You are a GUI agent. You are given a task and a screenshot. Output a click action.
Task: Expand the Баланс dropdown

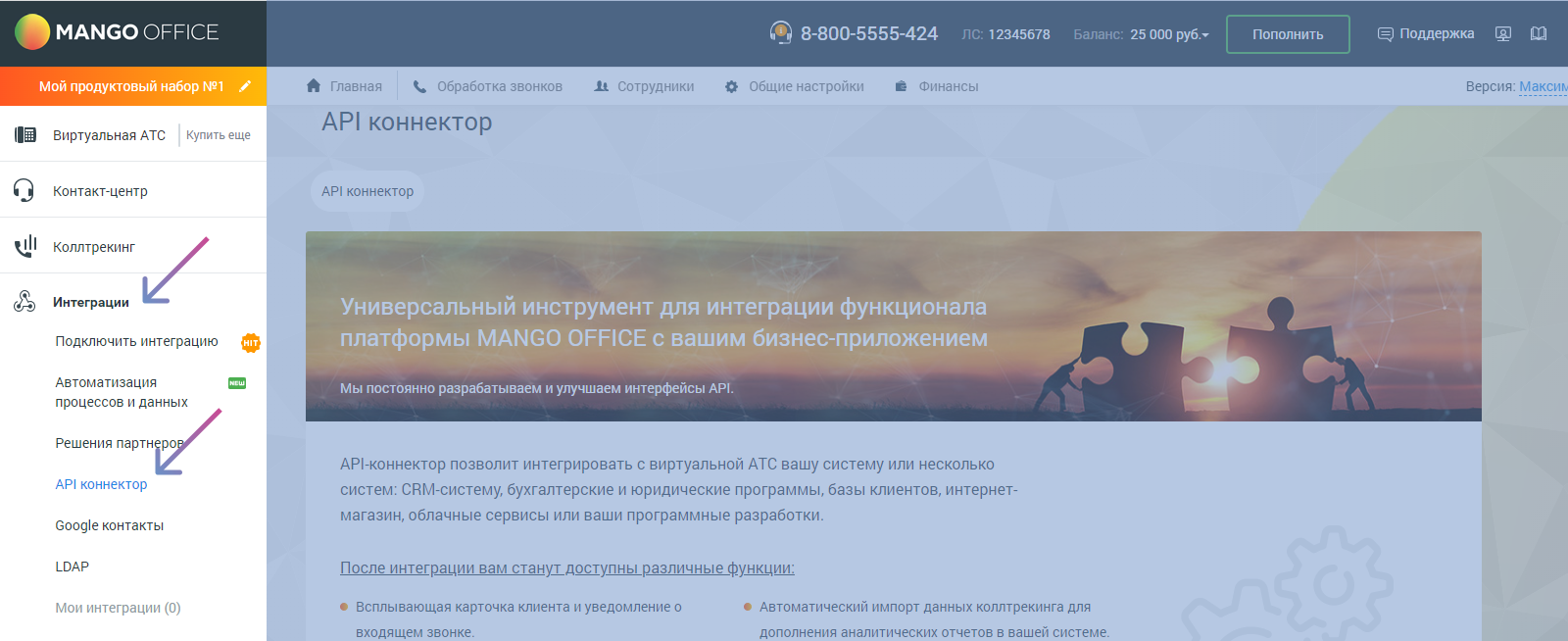point(1170,34)
